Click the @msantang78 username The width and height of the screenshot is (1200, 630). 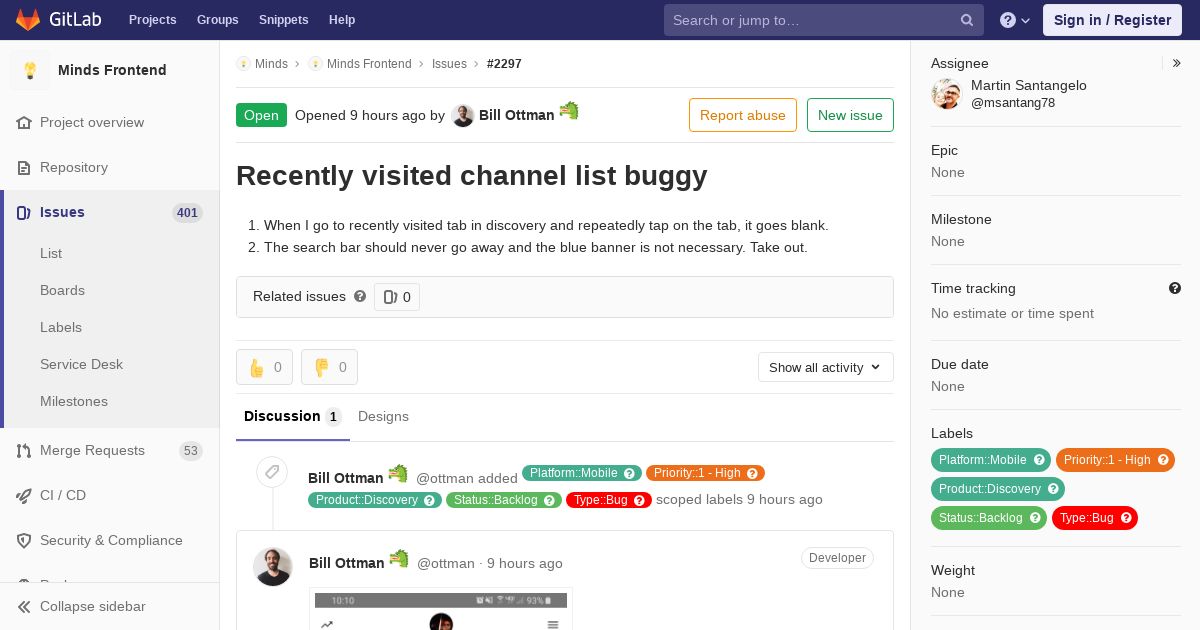point(1013,103)
